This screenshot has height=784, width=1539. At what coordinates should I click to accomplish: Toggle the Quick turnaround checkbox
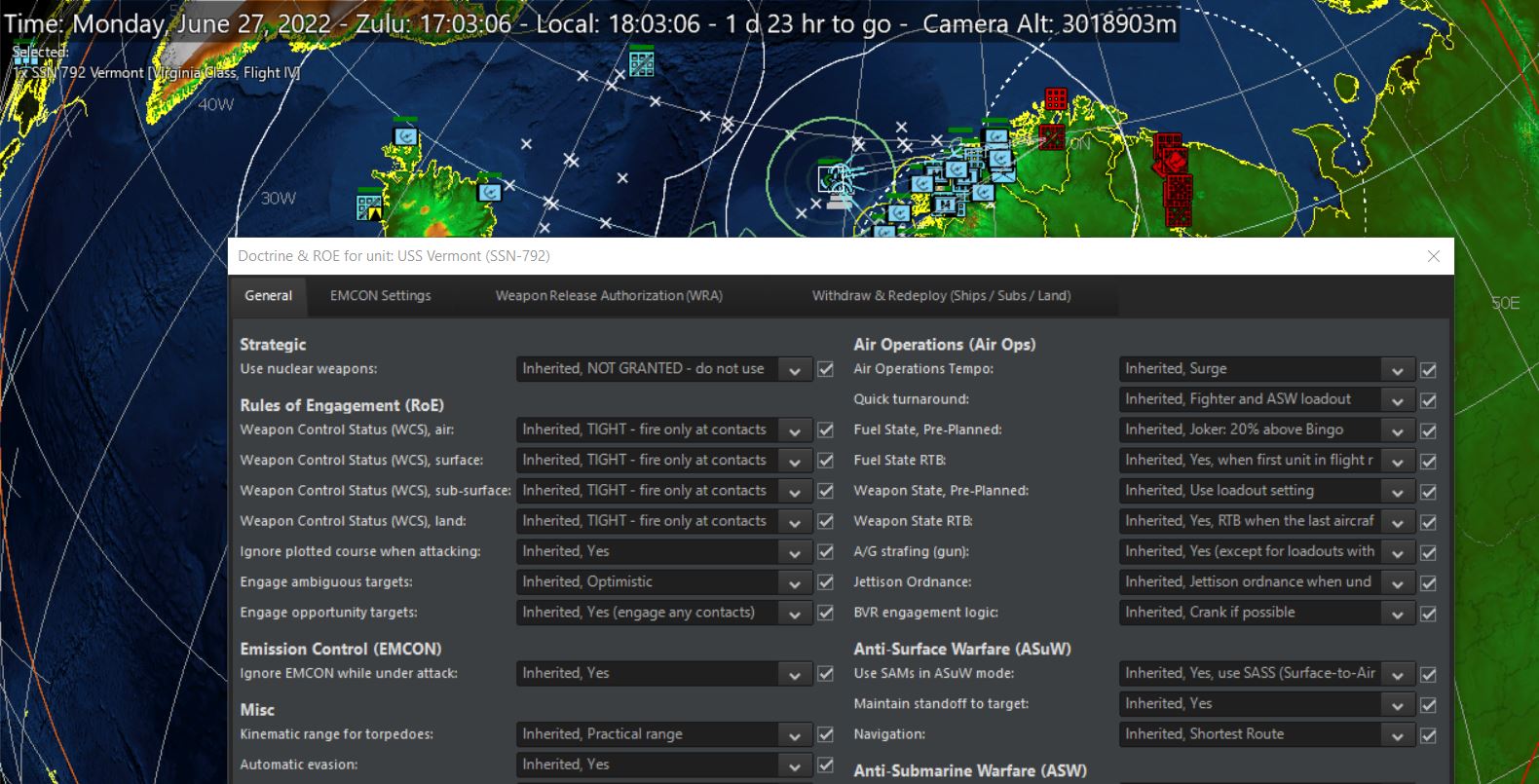click(1429, 400)
